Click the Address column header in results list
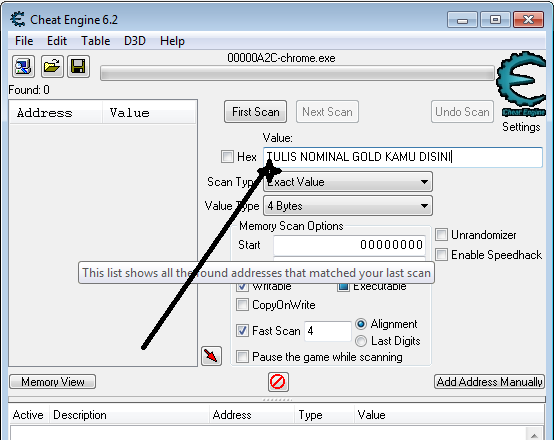 [x=56, y=113]
